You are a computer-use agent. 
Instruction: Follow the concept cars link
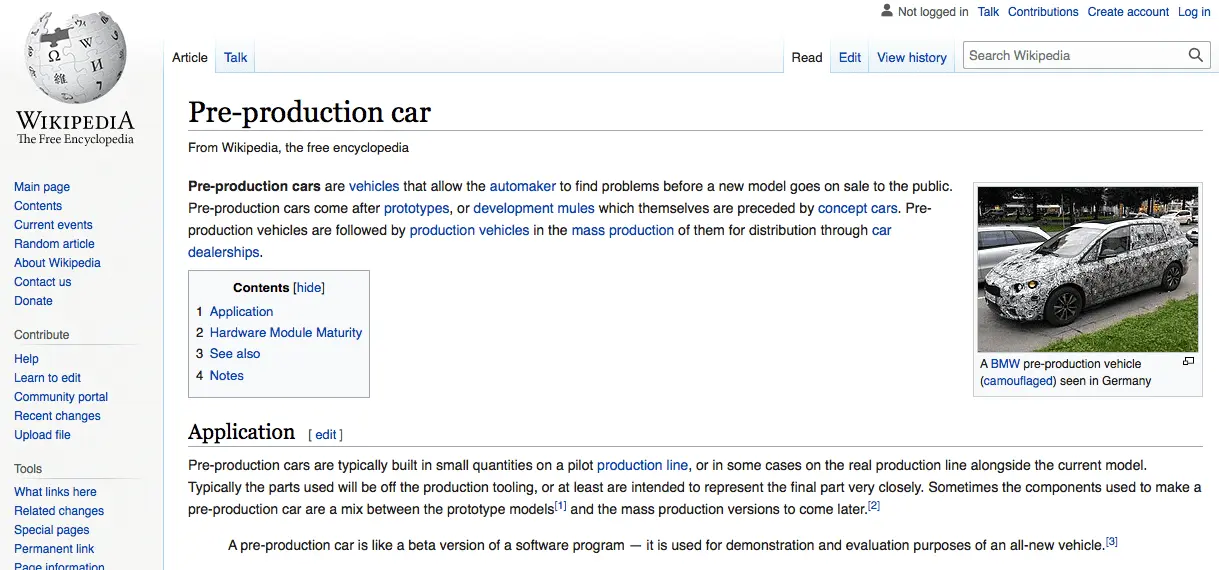point(858,208)
